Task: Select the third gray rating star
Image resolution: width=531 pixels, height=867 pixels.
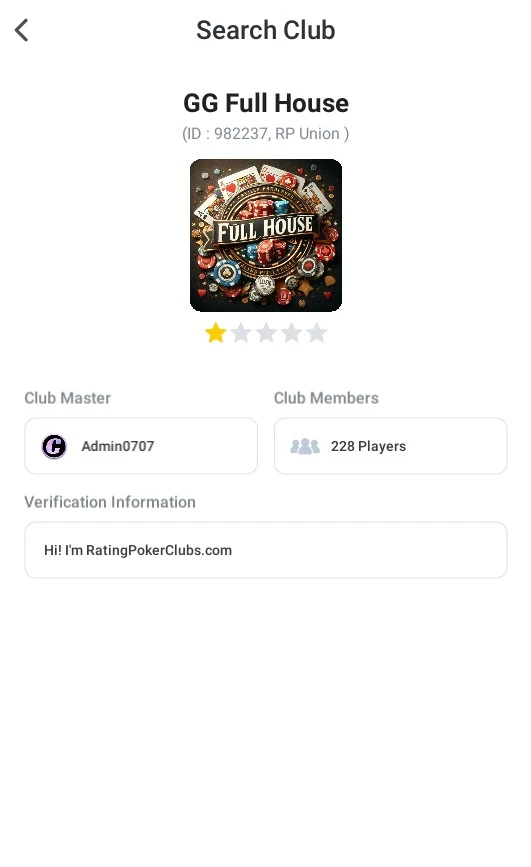Action: coord(266,333)
